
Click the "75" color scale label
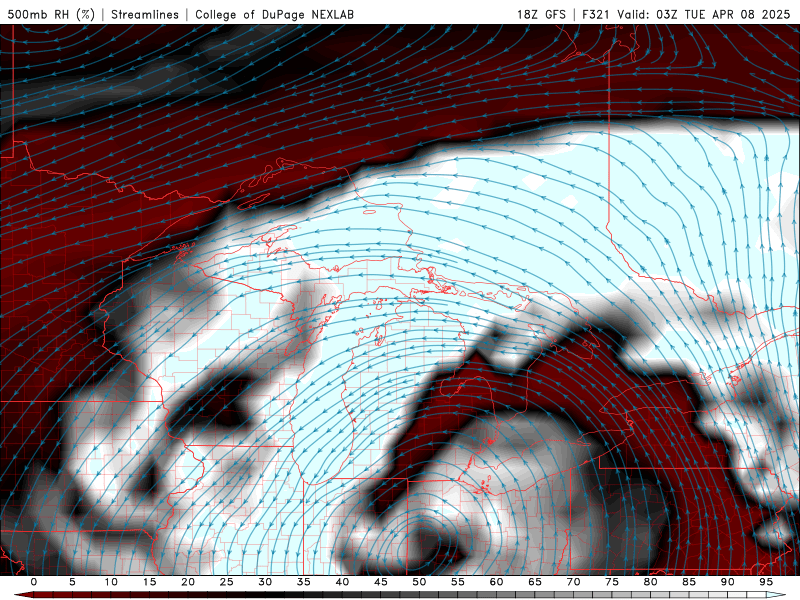click(612, 582)
